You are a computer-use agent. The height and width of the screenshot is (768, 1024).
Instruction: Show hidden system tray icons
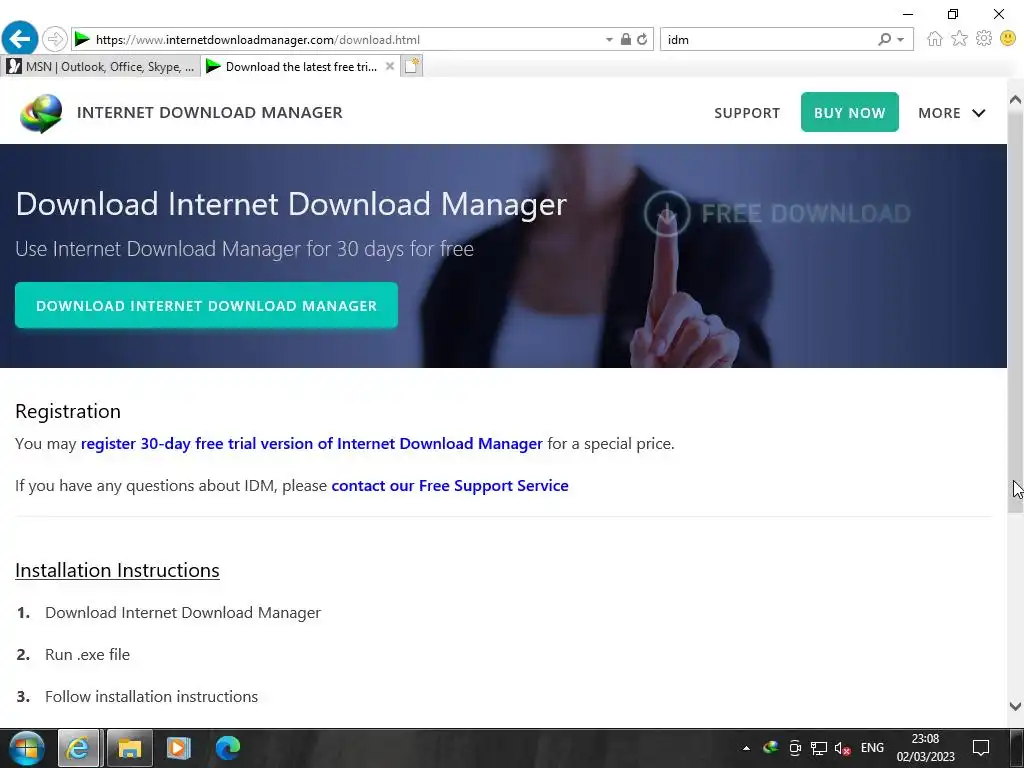coord(746,748)
